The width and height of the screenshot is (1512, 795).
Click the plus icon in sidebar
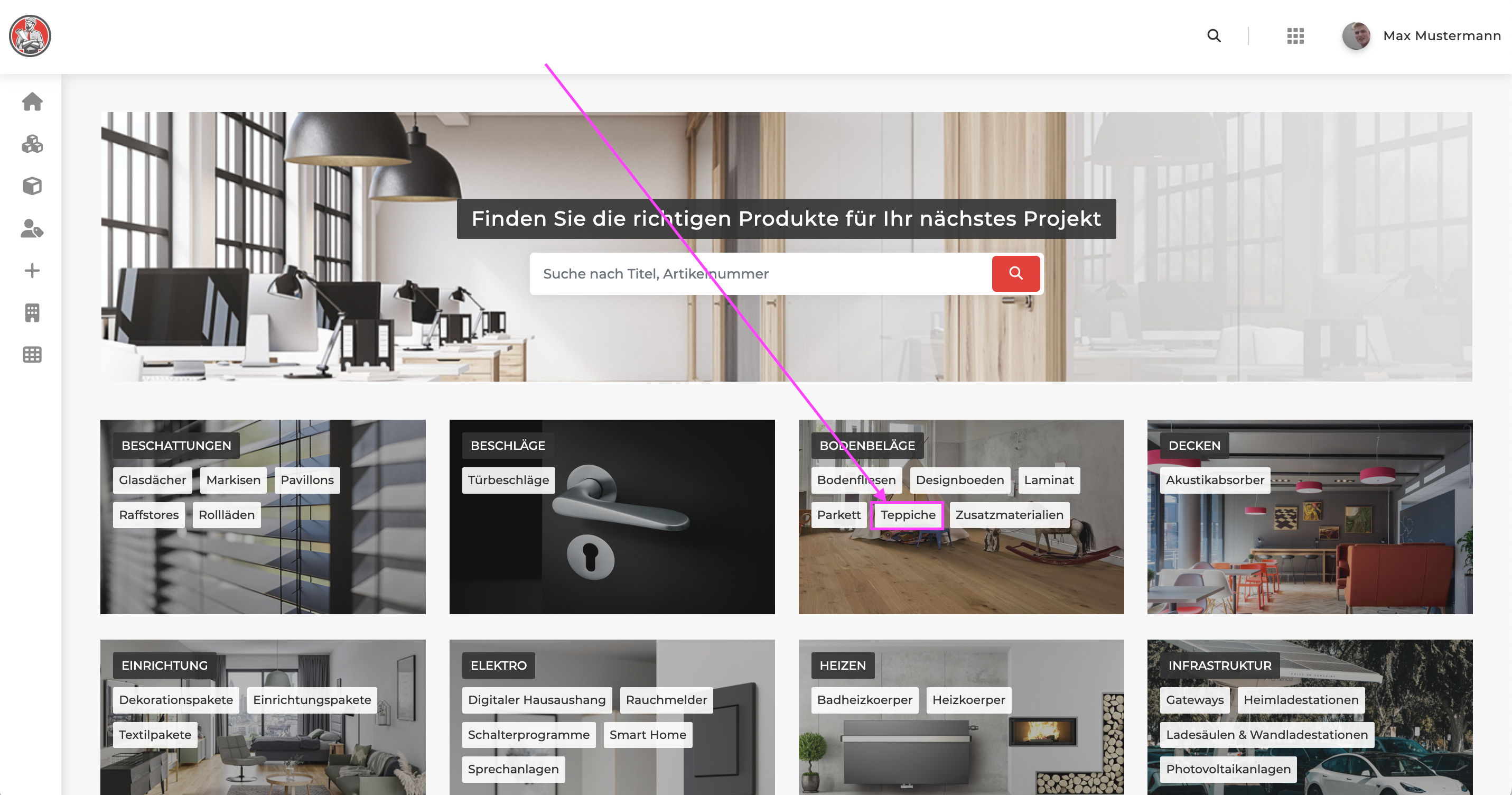click(32, 271)
